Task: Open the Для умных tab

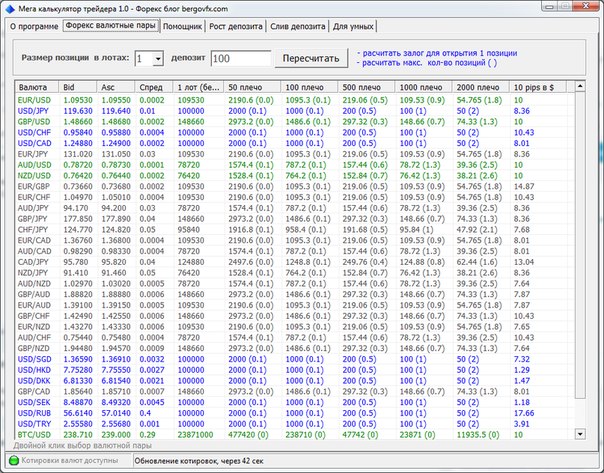Action: pos(354,27)
